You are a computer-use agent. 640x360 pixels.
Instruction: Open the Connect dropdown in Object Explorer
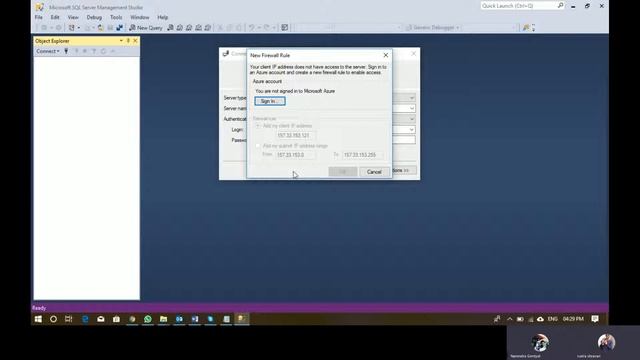coord(48,51)
